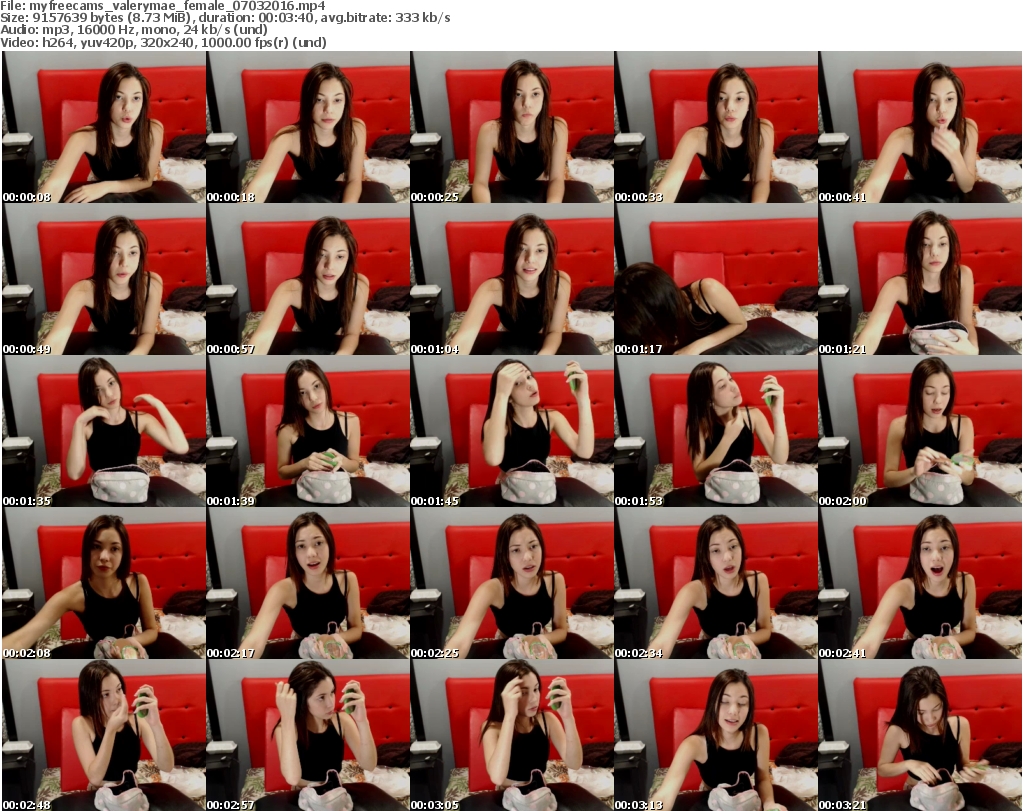Choose the frame at 00:01:45
1024x811 pixels.
pos(512,431)
